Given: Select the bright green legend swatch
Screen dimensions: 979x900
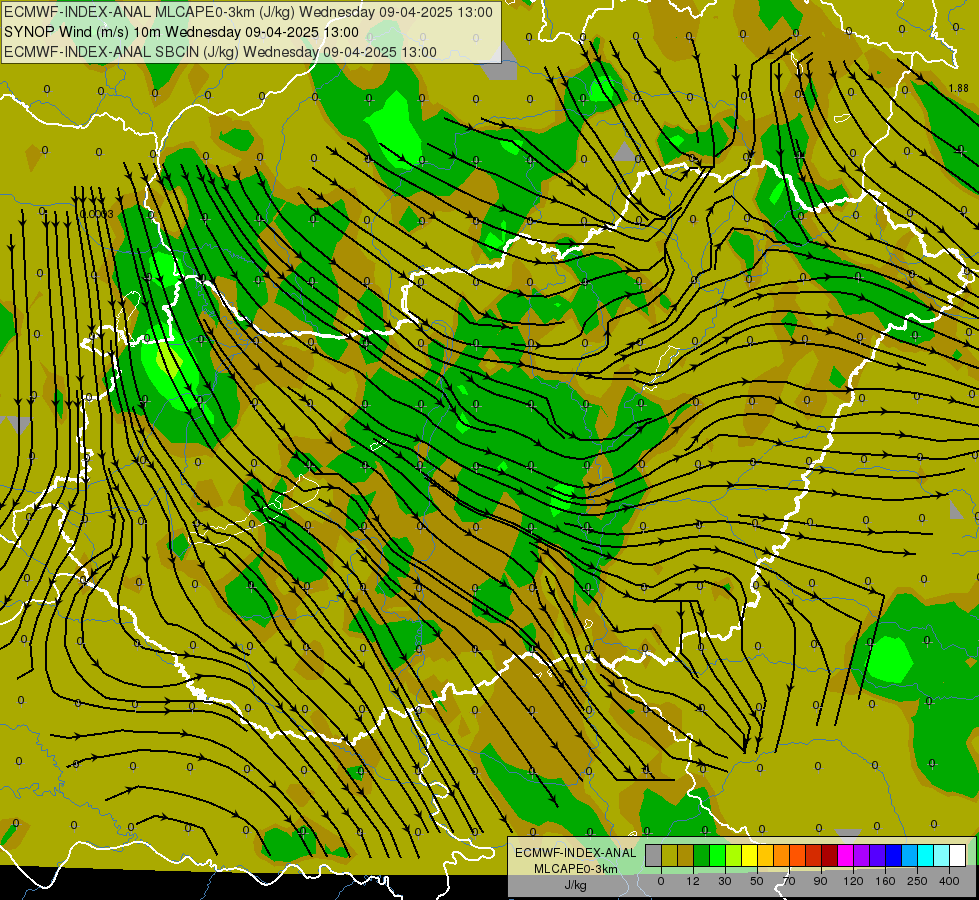Looking at the screenshot, I should click(717, 855).
